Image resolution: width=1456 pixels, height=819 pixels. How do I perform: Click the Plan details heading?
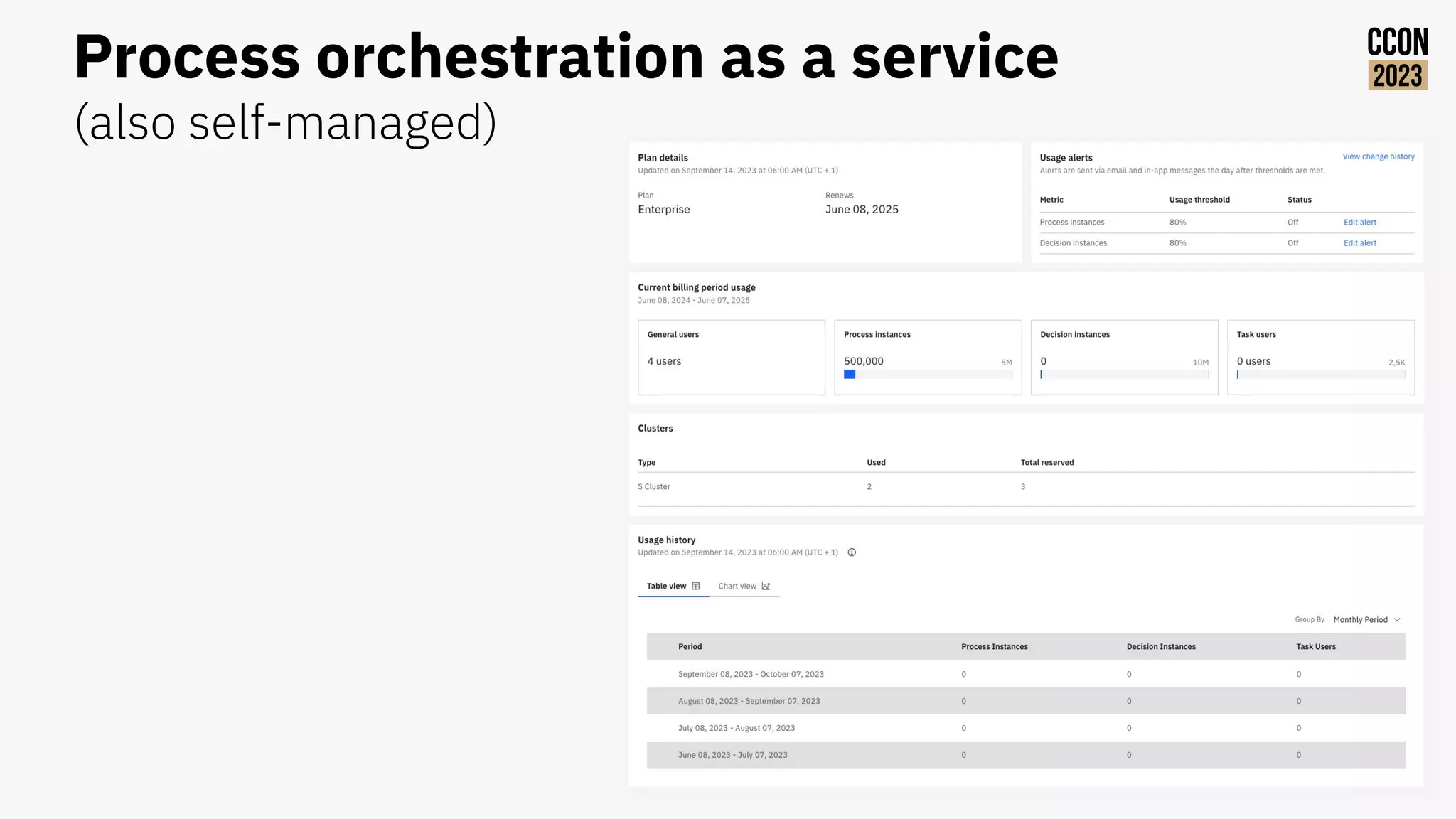tap(663, 158)
